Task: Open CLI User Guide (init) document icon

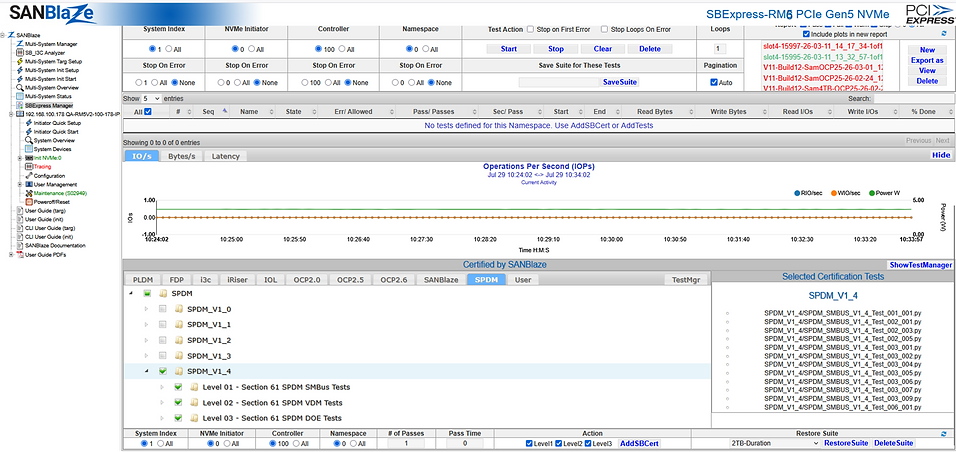Action: 20,236
